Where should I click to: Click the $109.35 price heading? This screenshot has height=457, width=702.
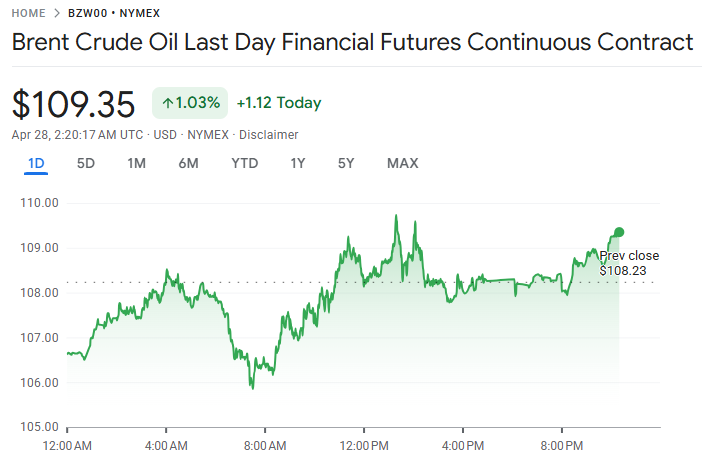pos(73,104)
